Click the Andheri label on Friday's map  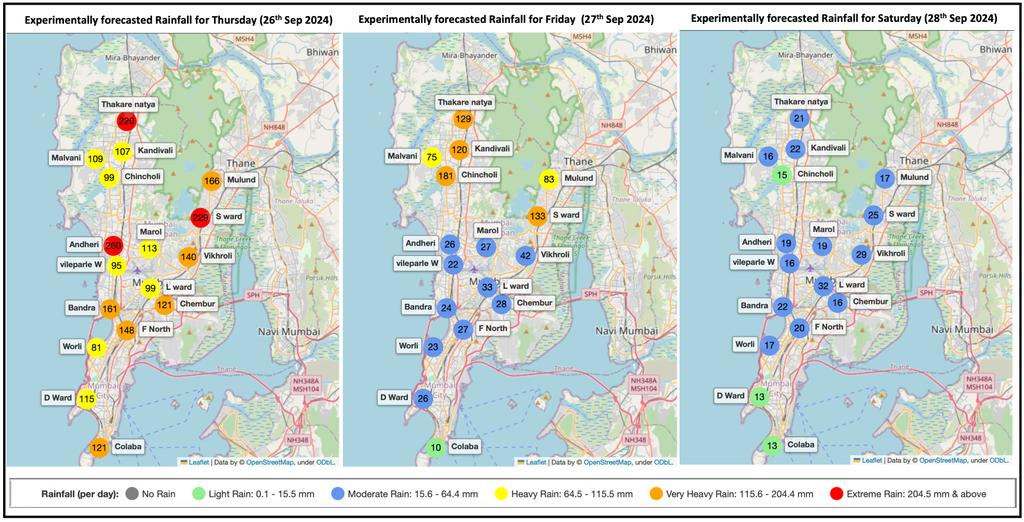click(x=421, y=243)
